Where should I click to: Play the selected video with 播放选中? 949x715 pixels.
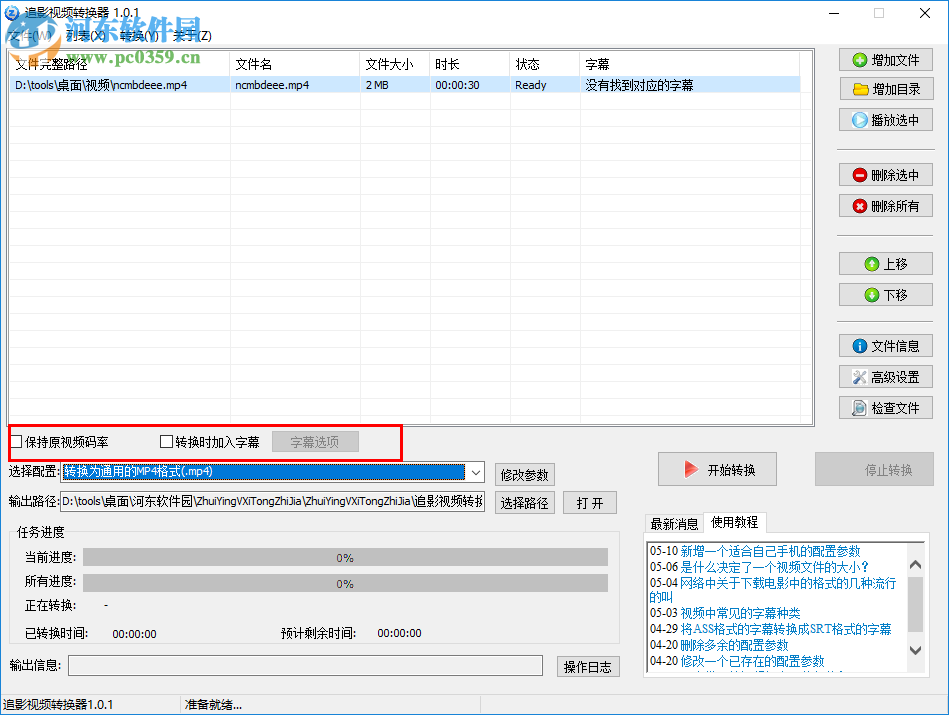885,120
